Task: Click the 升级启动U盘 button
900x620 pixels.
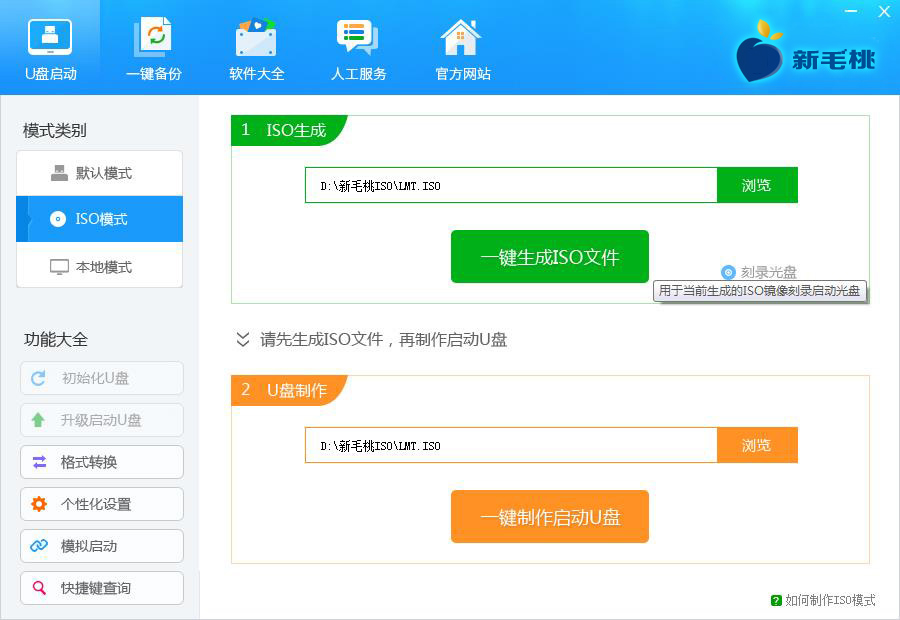Action: (102, 420)
